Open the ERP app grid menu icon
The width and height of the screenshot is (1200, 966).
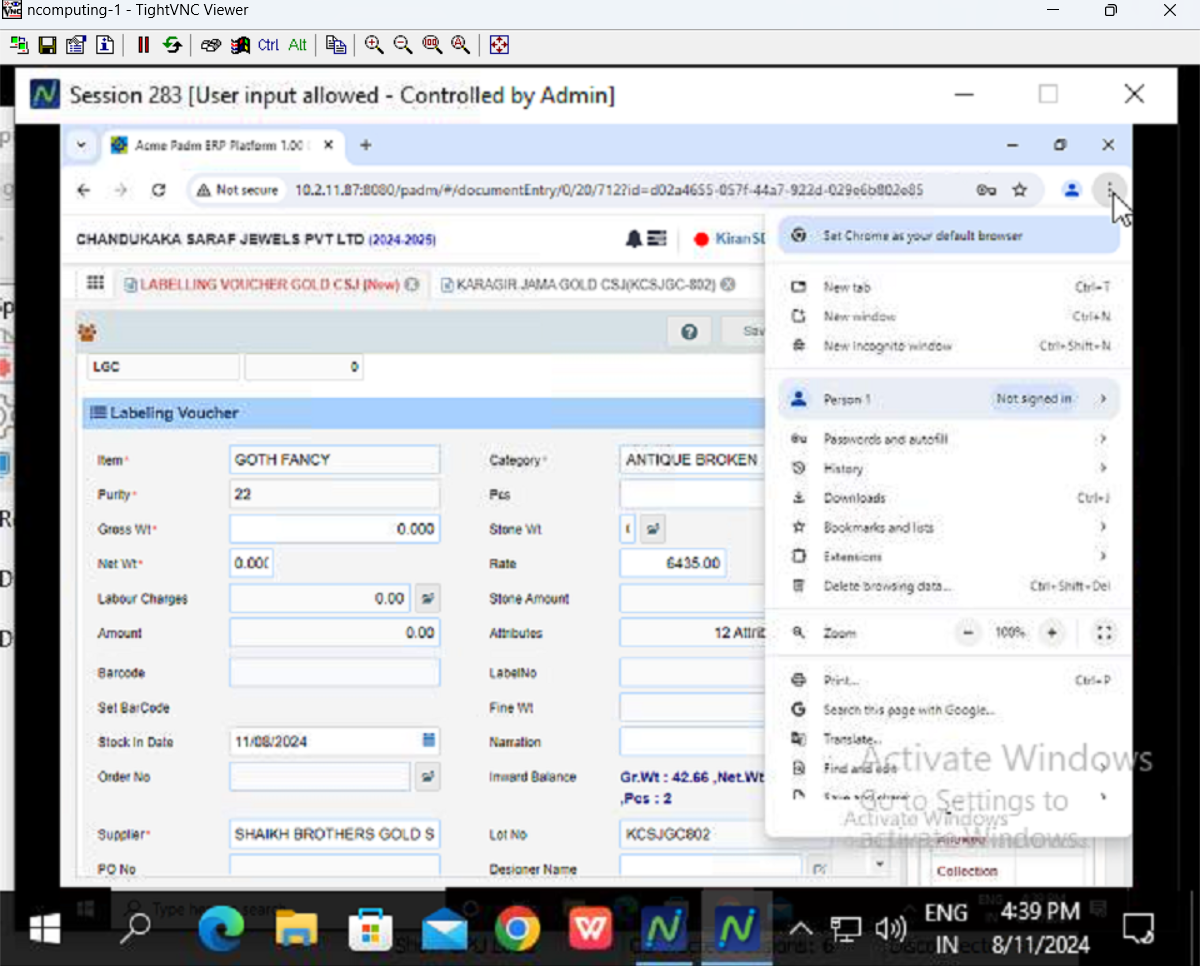coord(95,284)
